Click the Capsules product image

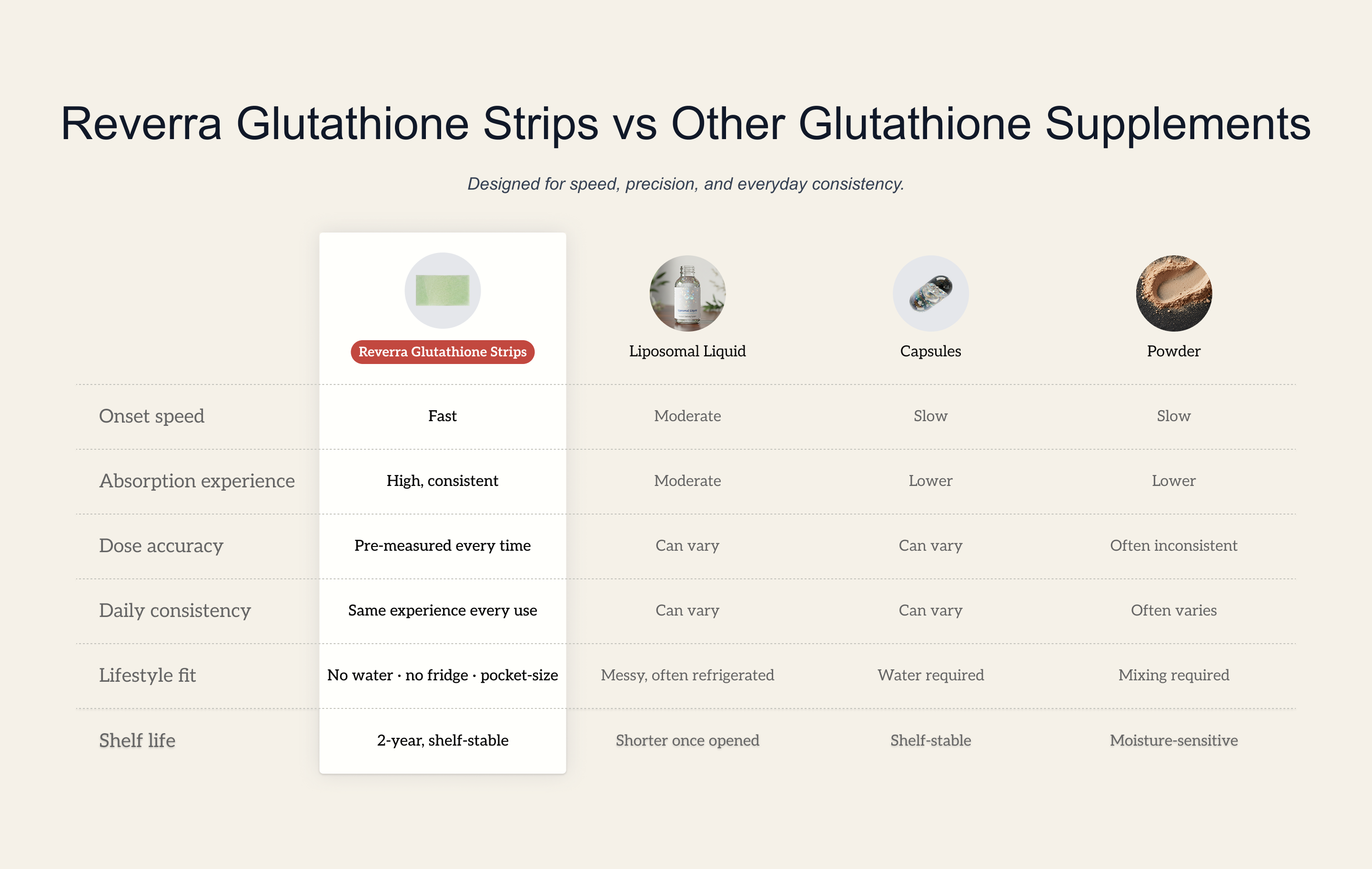pyautogui.click(x=930, y=293)
